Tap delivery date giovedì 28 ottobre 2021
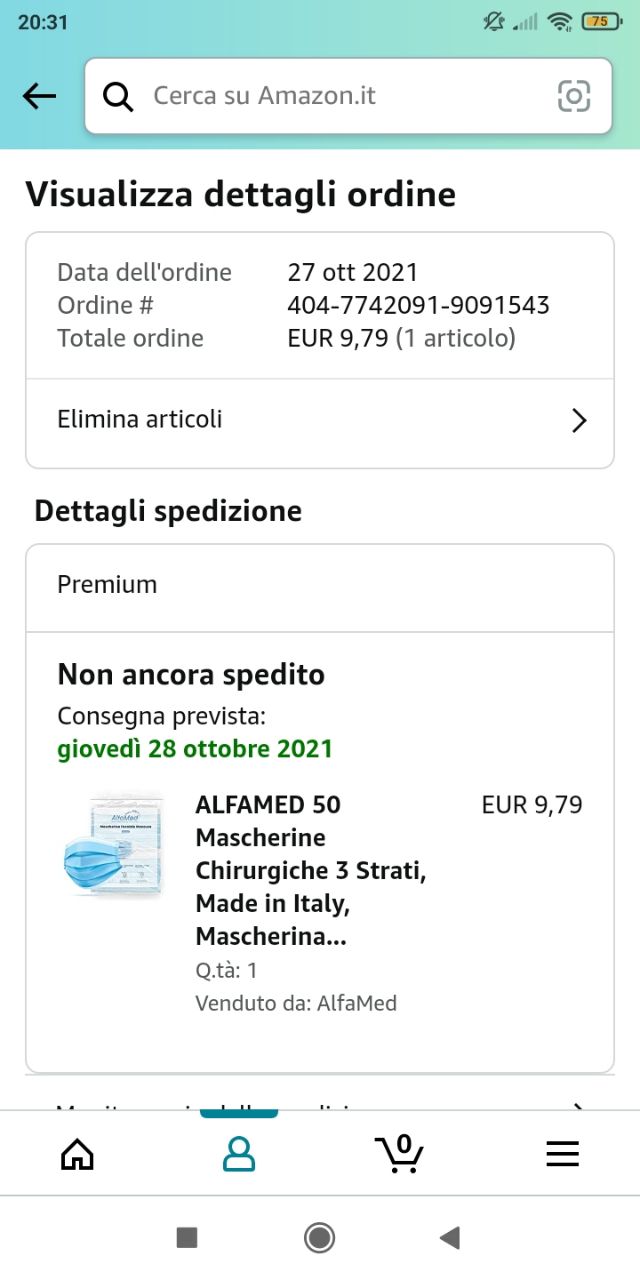This screenshot has height=1280, width=640. (195, 748)
